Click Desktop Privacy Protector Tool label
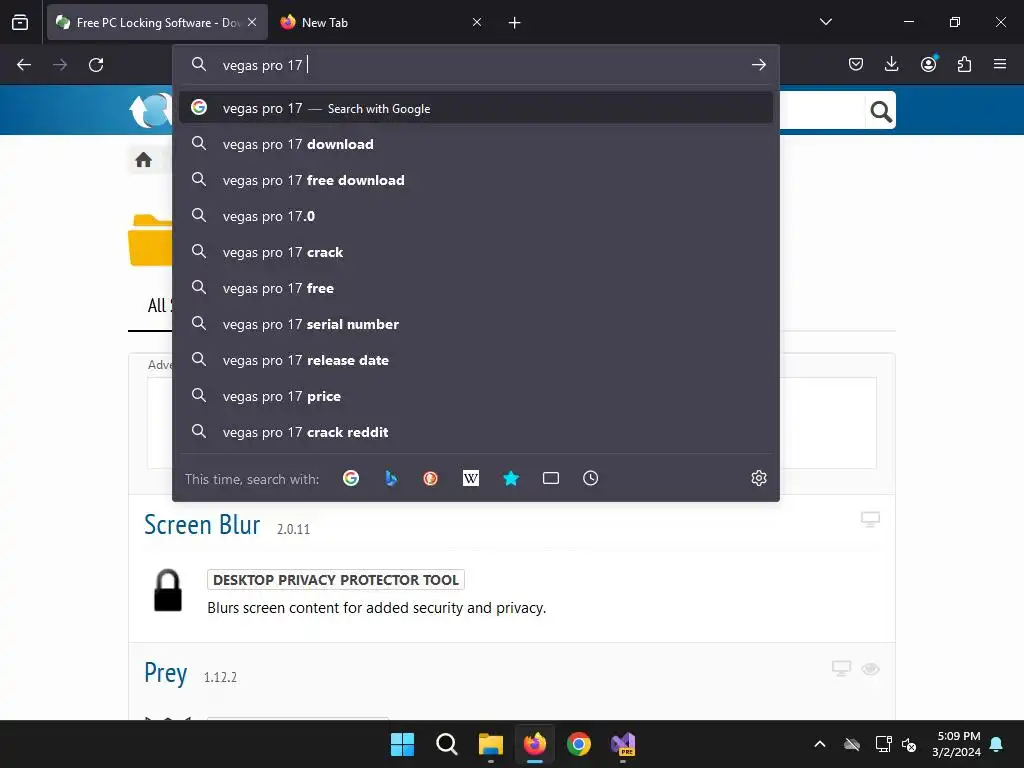The image size is (1024, 768). (x=336, y=580)
